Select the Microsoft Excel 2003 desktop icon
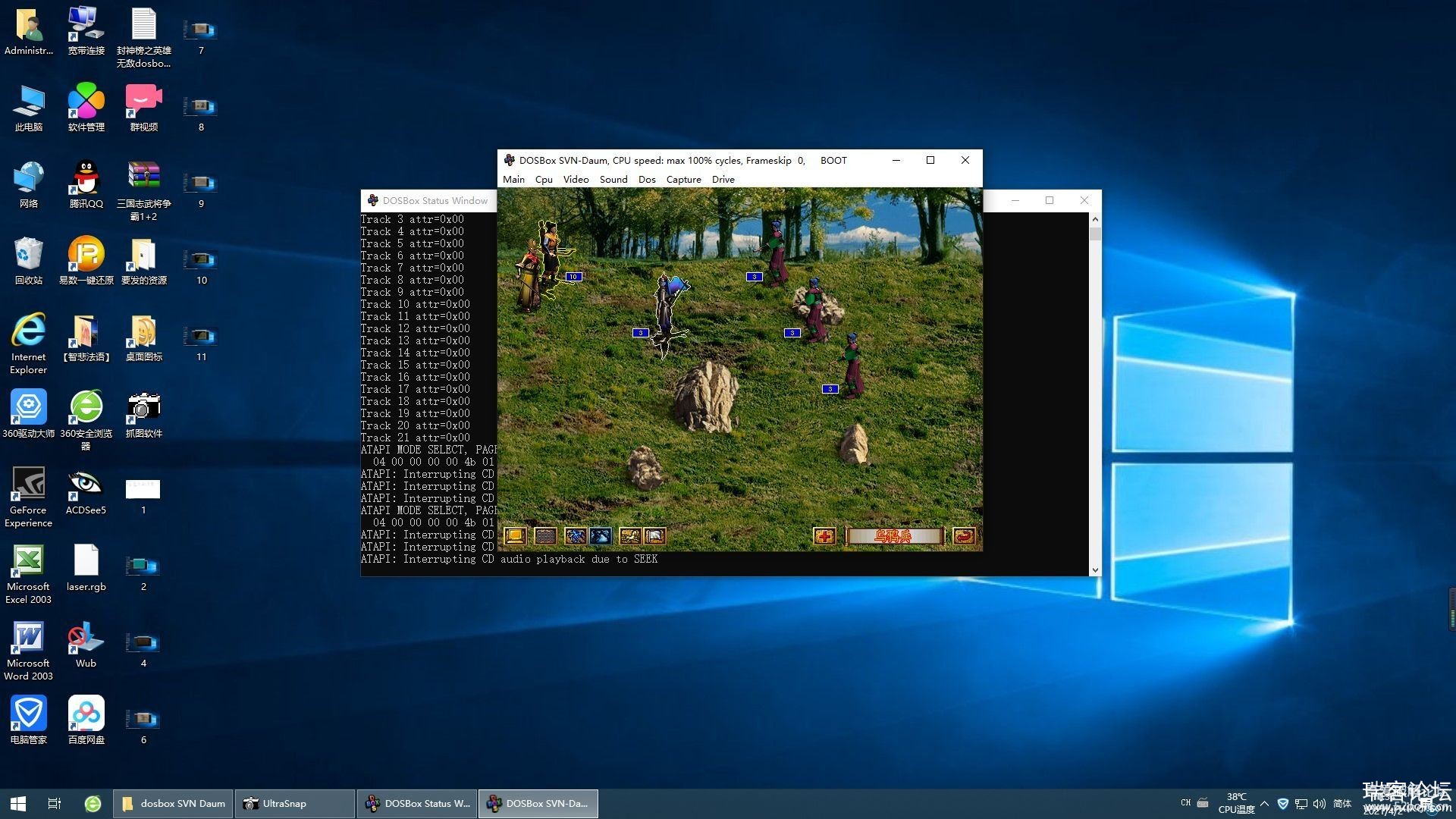Viewport: 1456px width, 819px height. [29, 574]
